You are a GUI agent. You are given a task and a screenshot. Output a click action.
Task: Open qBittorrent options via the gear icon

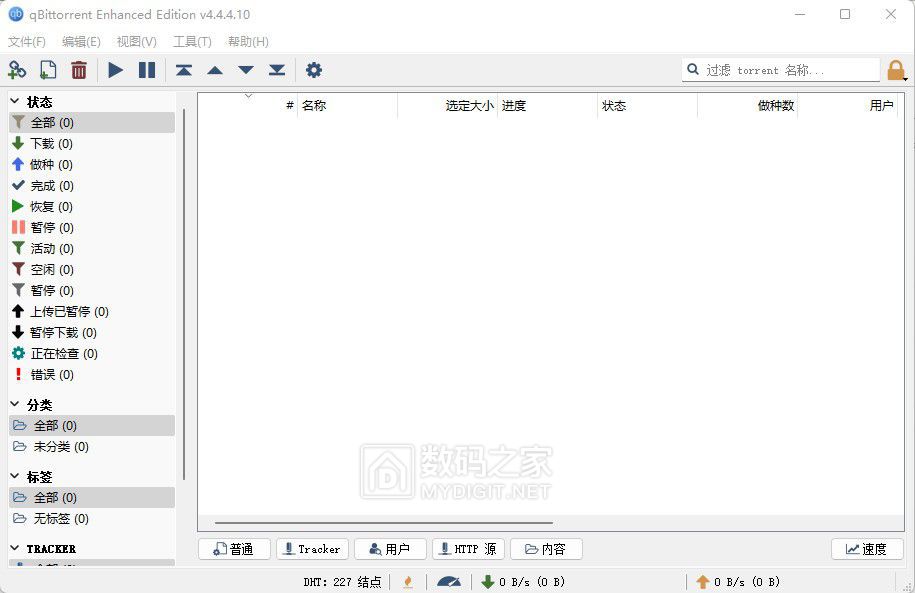pos(314,70)
